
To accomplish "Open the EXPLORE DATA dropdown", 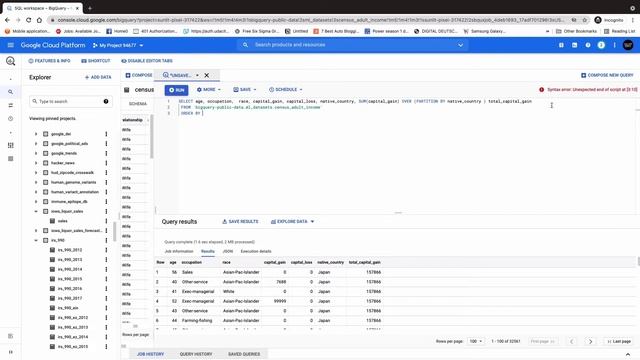I will [292, 222].
